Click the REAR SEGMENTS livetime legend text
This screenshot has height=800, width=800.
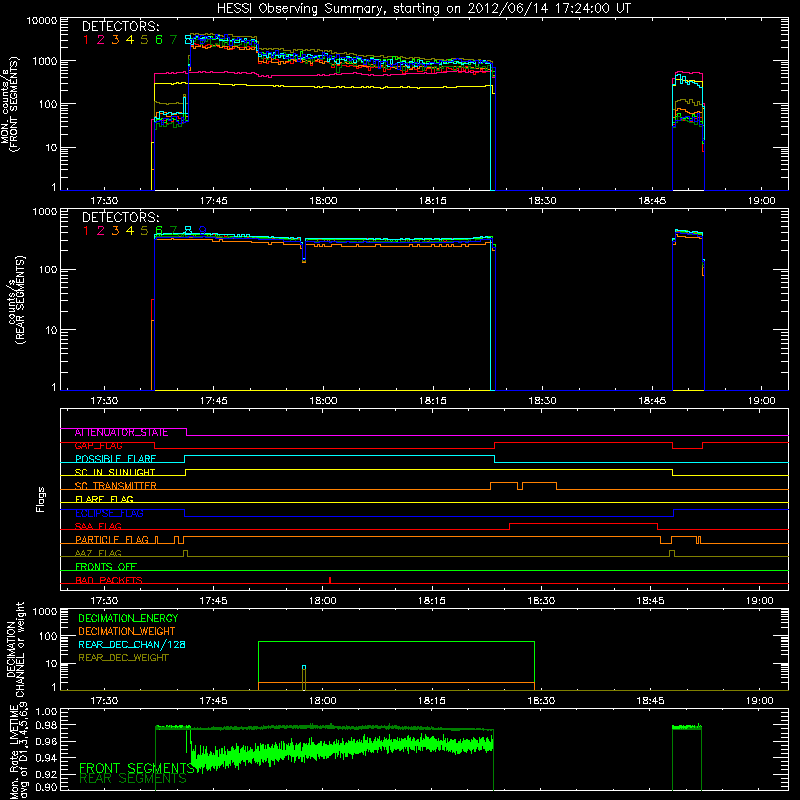pos(133,779)
